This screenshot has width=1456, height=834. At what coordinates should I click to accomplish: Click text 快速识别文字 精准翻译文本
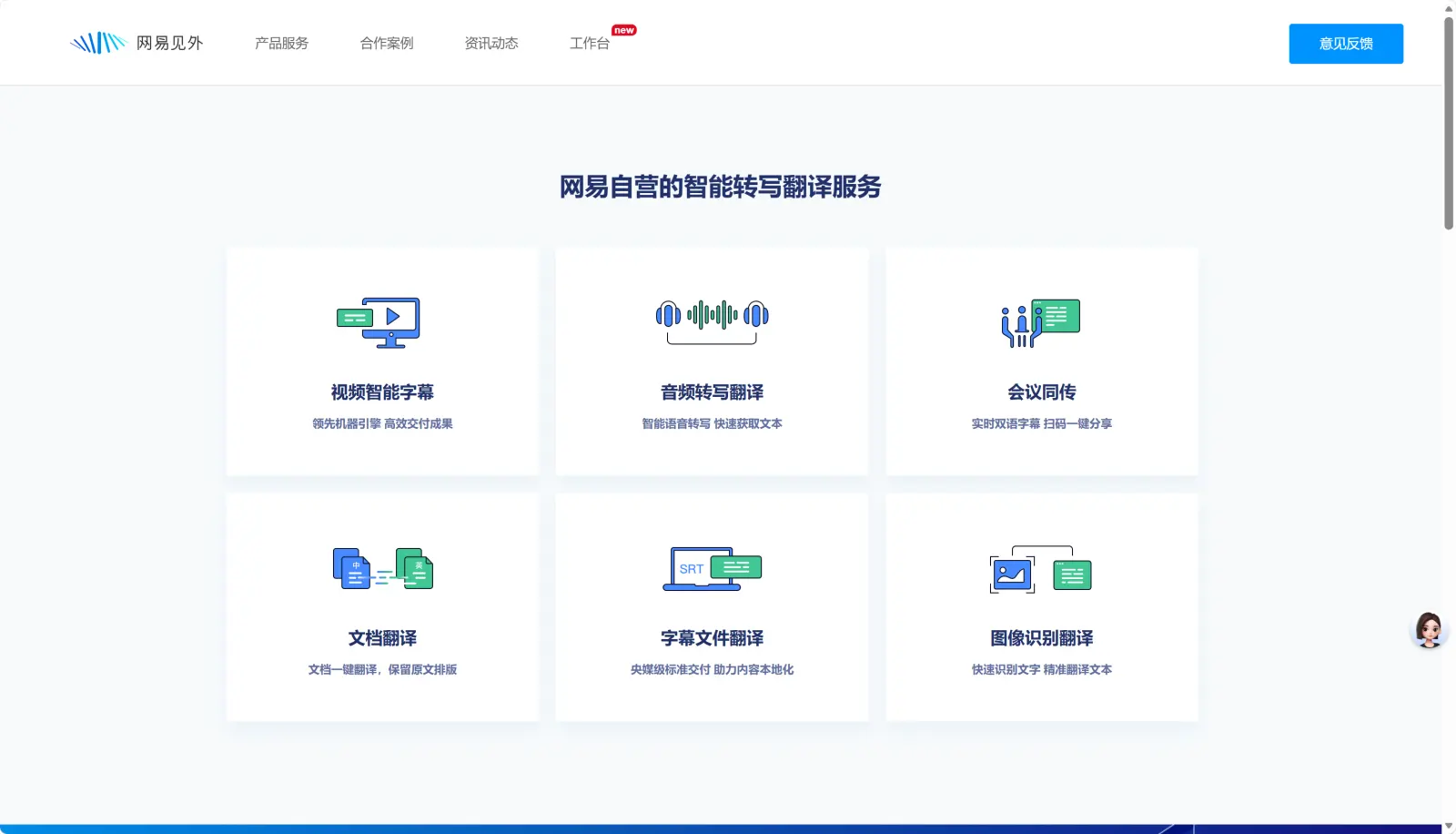coord(1042,669)
